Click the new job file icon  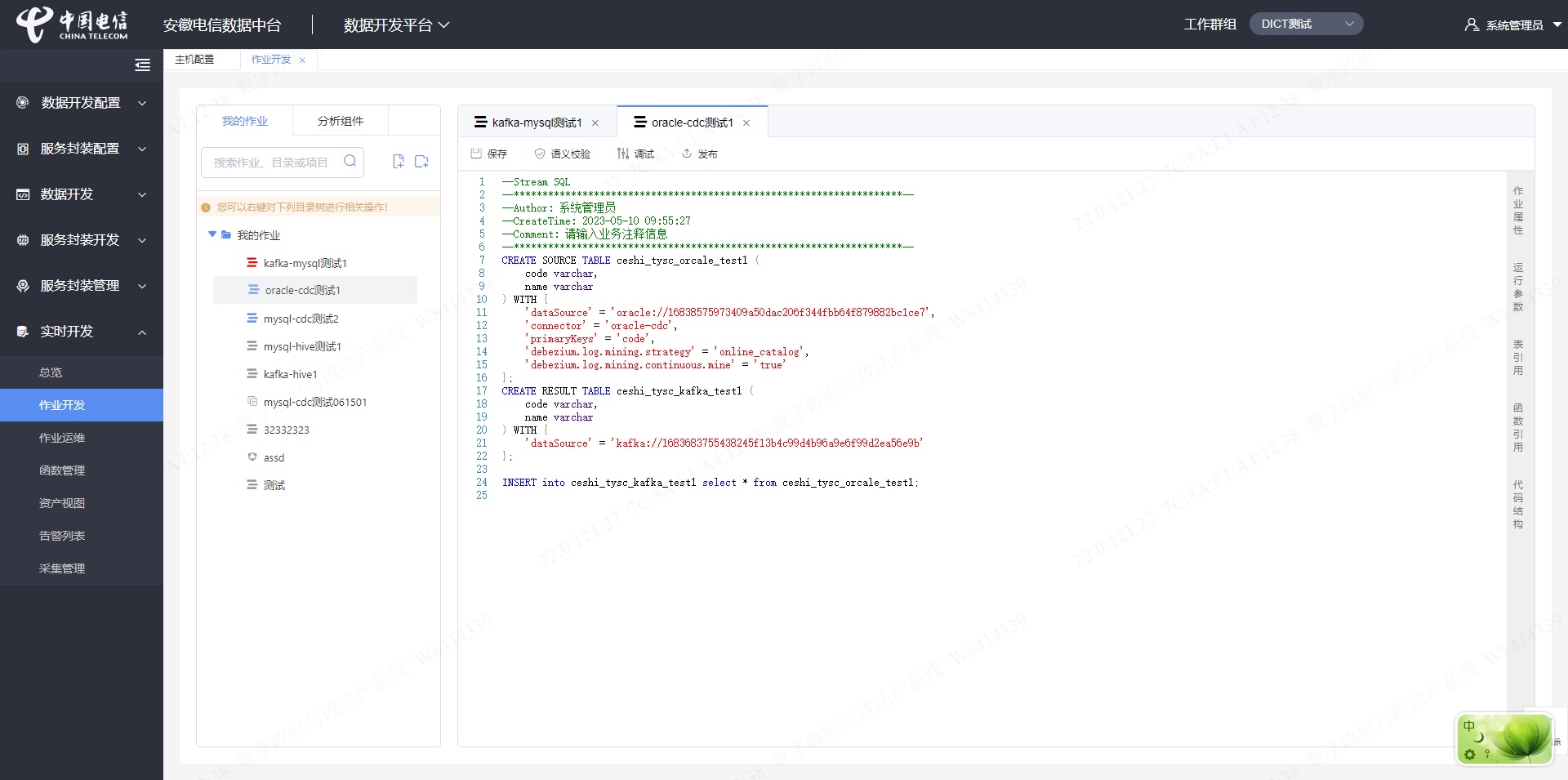[399, 161]
